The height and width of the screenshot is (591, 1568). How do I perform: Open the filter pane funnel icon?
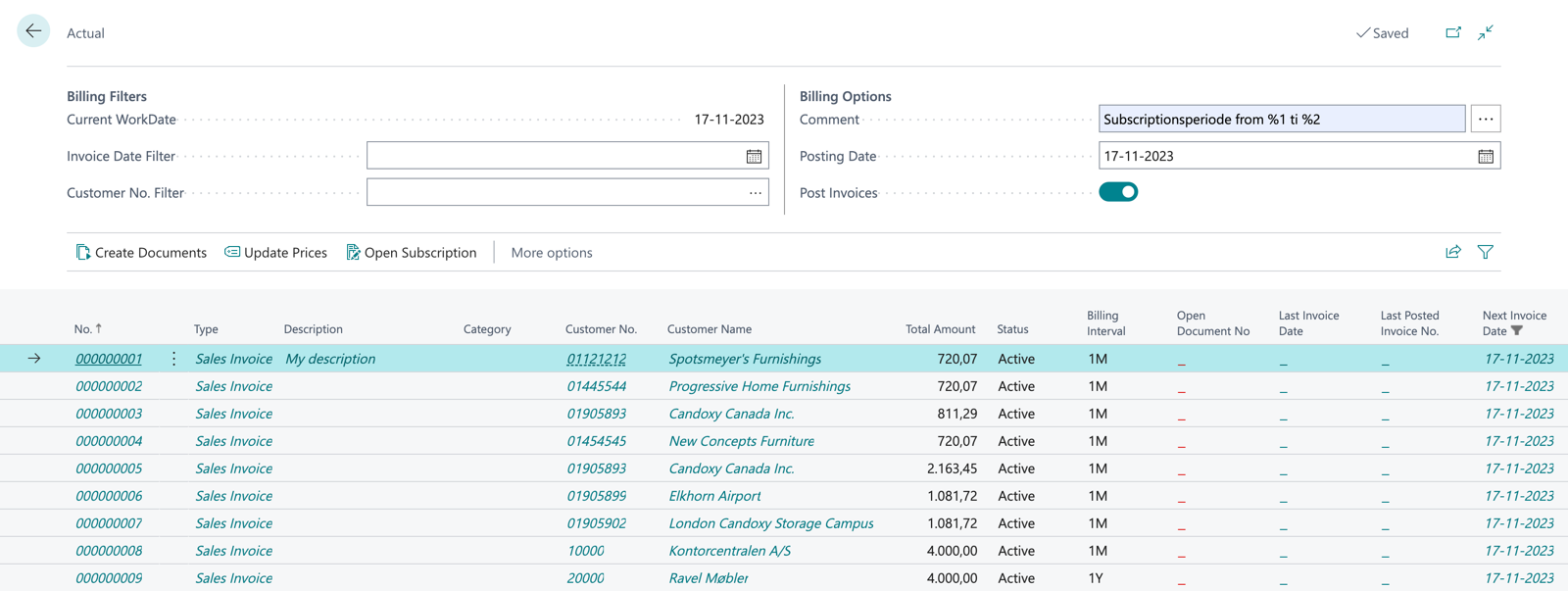point(1486,252)
